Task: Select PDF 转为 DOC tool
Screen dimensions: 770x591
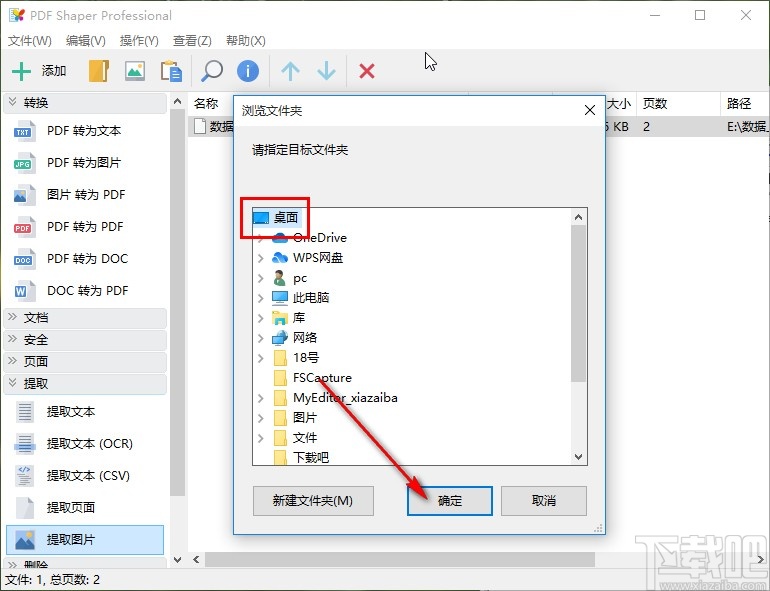Action: tap(84, 259)
